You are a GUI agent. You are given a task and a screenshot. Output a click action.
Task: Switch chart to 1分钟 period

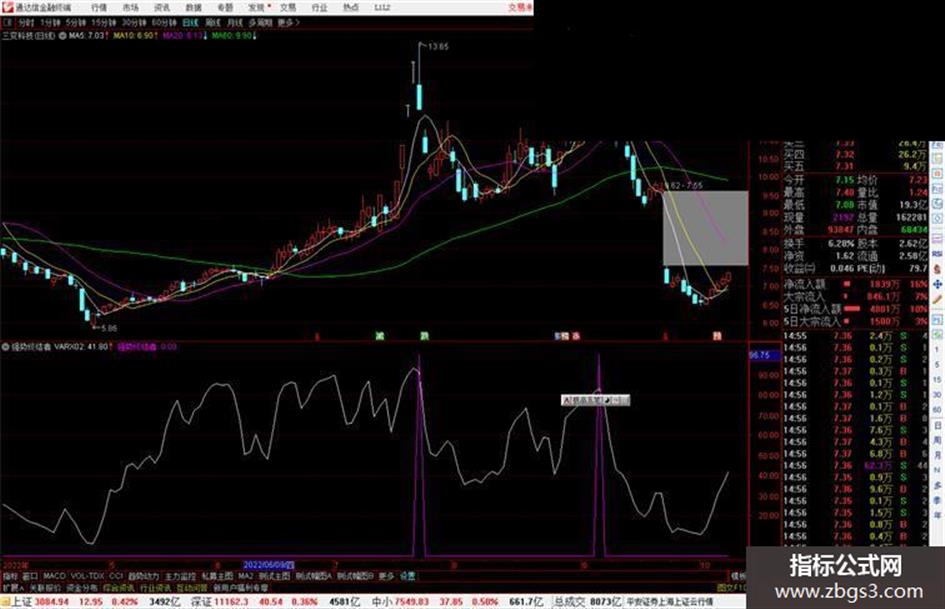click(x=50, y=22)
